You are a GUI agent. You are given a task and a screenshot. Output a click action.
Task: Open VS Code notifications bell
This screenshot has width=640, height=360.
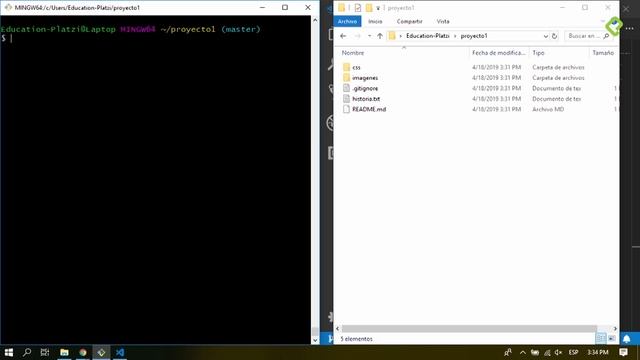pos(627,338)
